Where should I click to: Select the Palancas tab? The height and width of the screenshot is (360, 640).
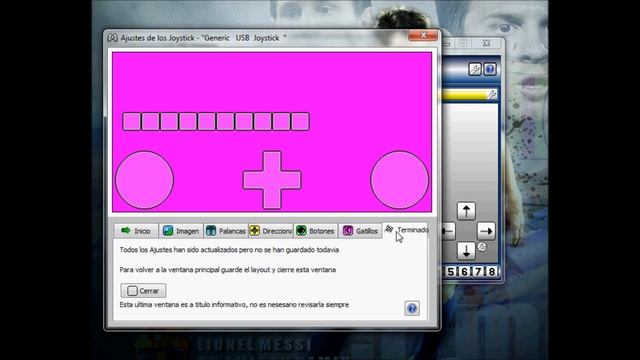point(226,231)
